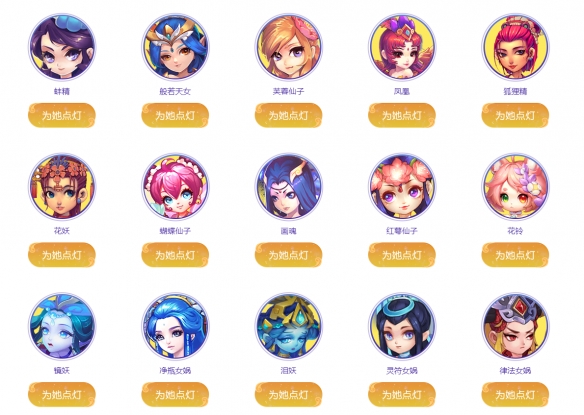The height and width of the screenshot is (415, 584).
Task: Light a lamp for 灵符女娲
Action: pyautogui.click(x=402, y=394)
